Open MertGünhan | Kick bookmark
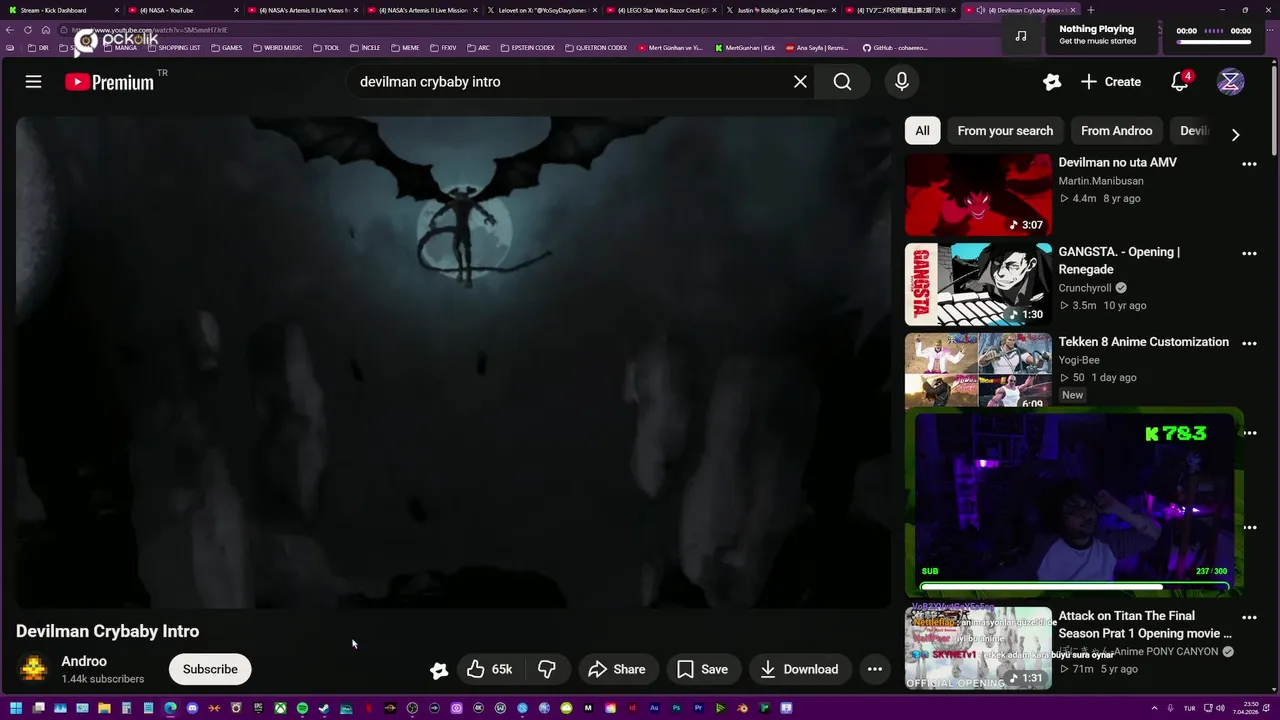The width and height of the screenshot is (1280, 720). pos(745,48)
